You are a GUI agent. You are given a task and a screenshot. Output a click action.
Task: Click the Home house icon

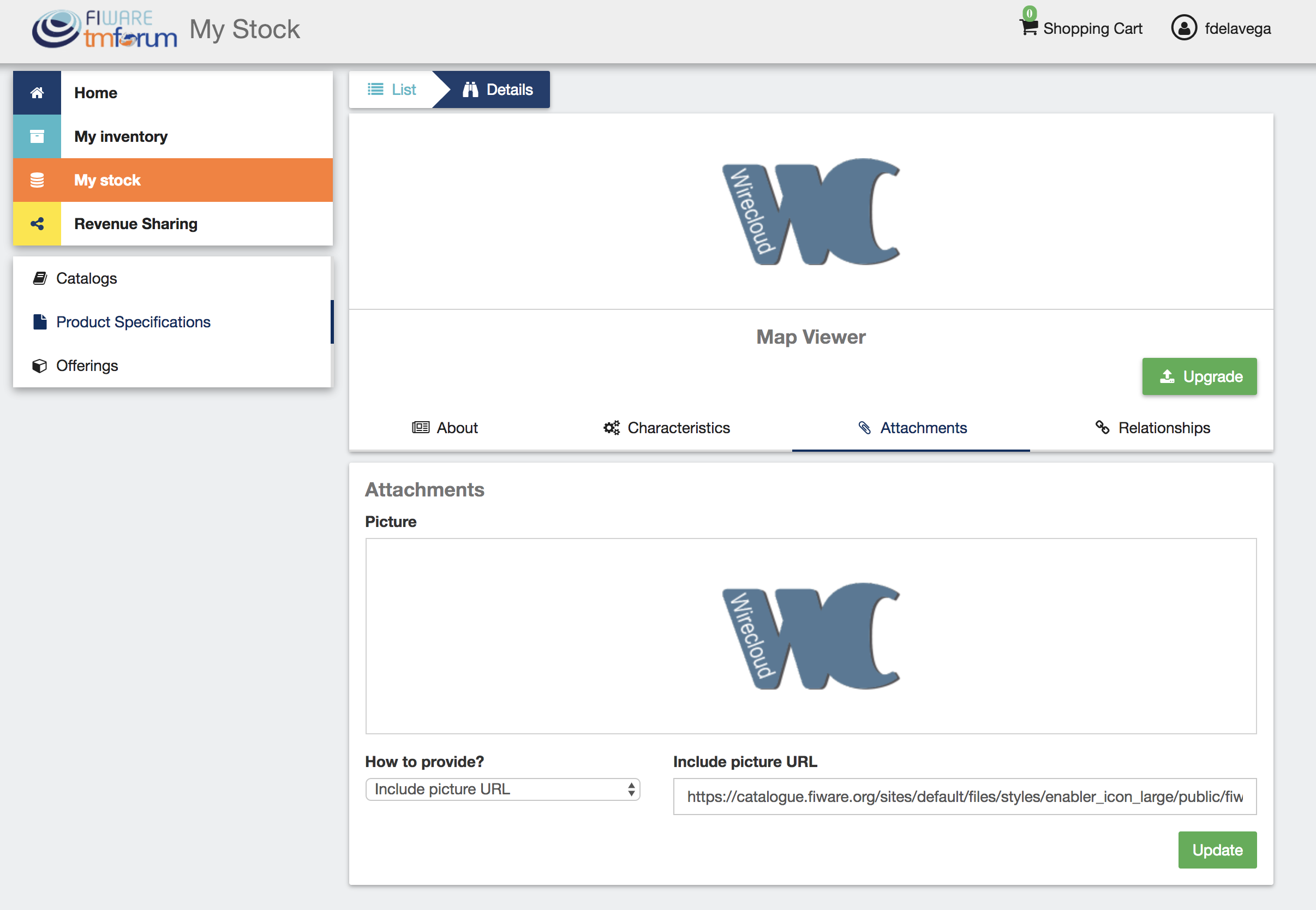(x=37, y=92)
